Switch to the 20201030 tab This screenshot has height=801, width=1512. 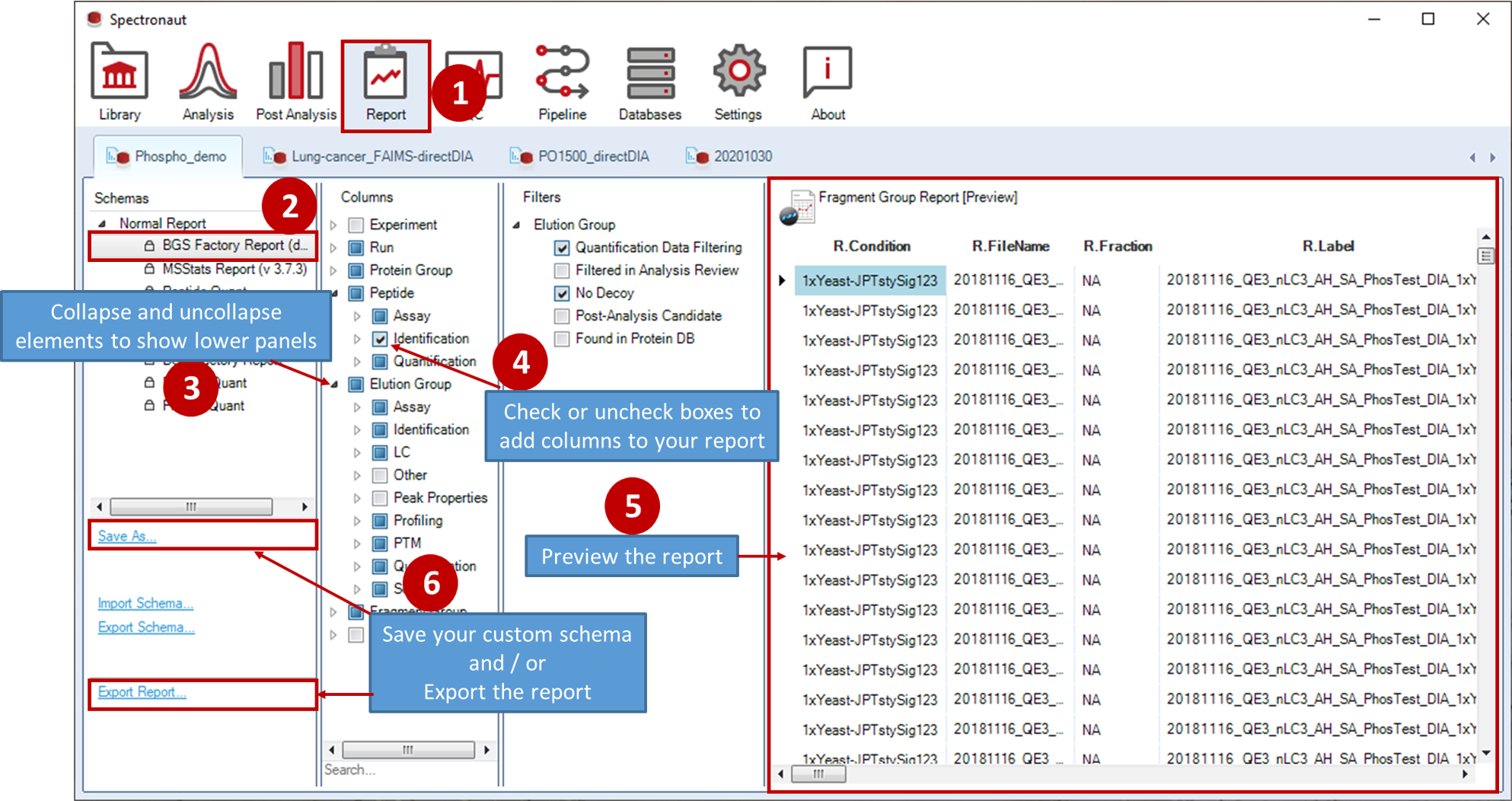[x=729, y=157]
